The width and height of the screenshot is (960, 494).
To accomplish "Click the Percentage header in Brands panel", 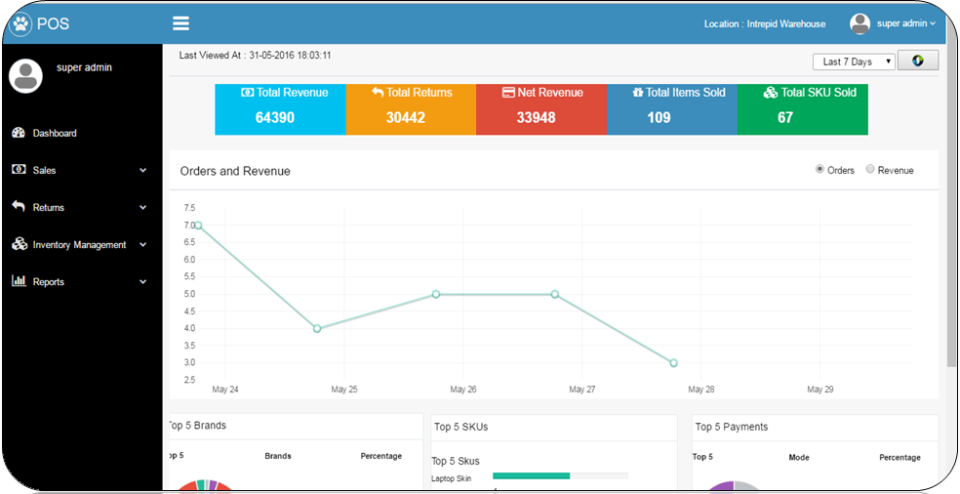I will (381, 456).
